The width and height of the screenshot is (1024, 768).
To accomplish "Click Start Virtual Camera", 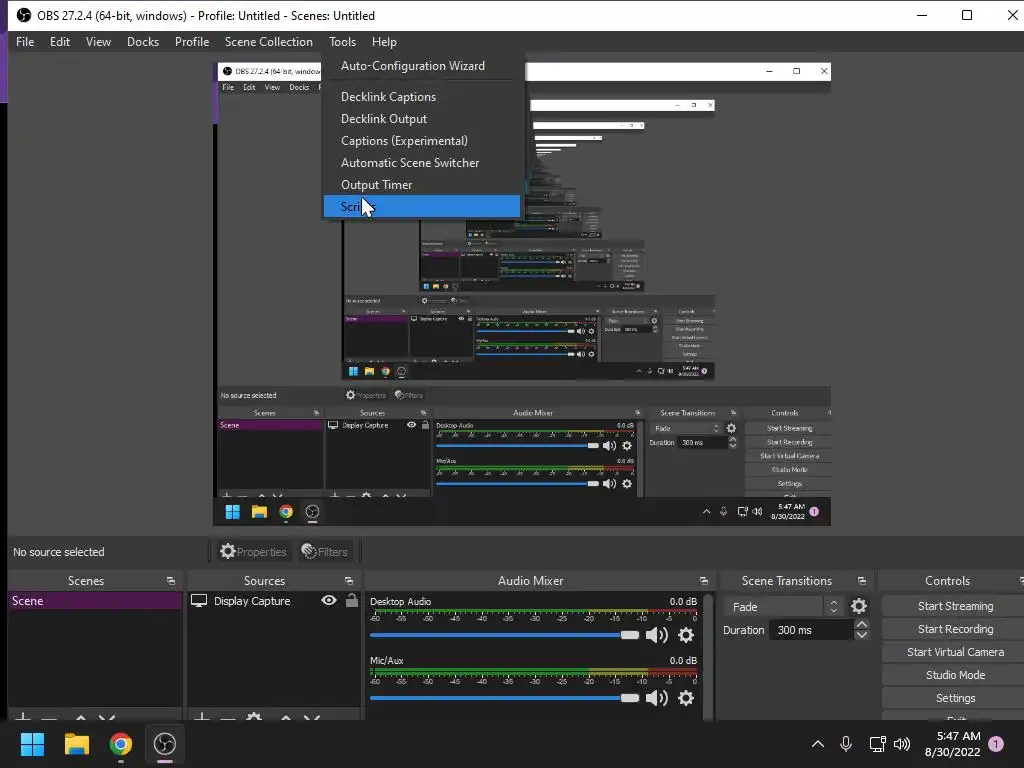I will tap(955, 652).
